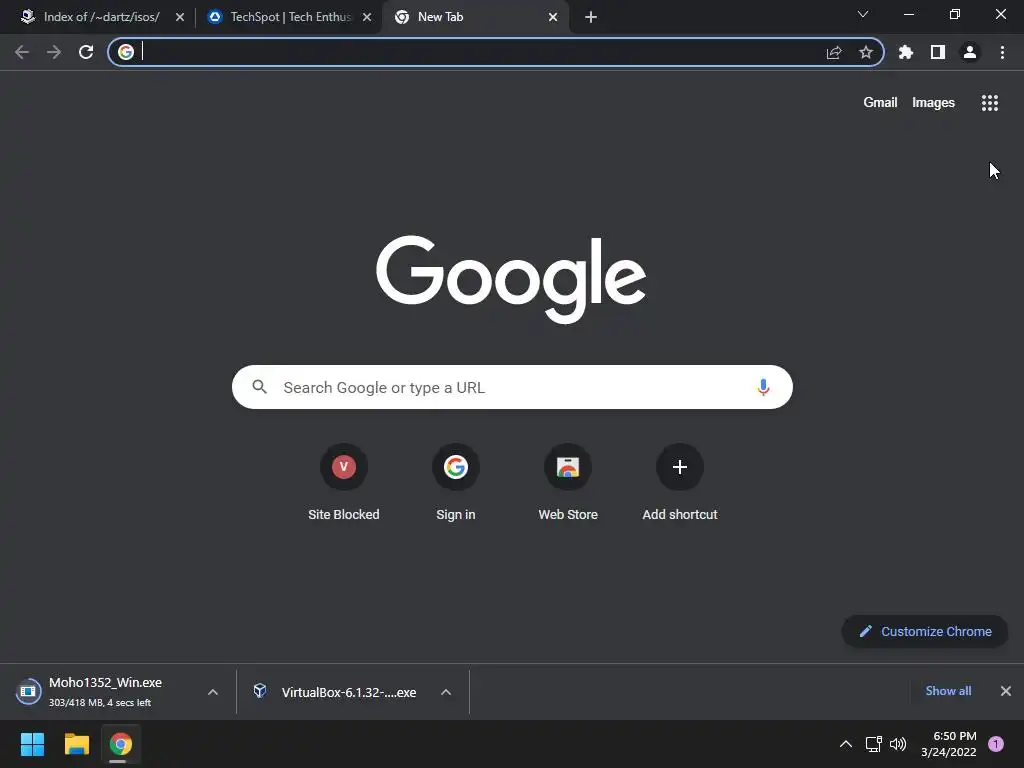This screenshot has height=768, width=1024.
Task: Close the TechSpot tab
Action: click(367, 17)
